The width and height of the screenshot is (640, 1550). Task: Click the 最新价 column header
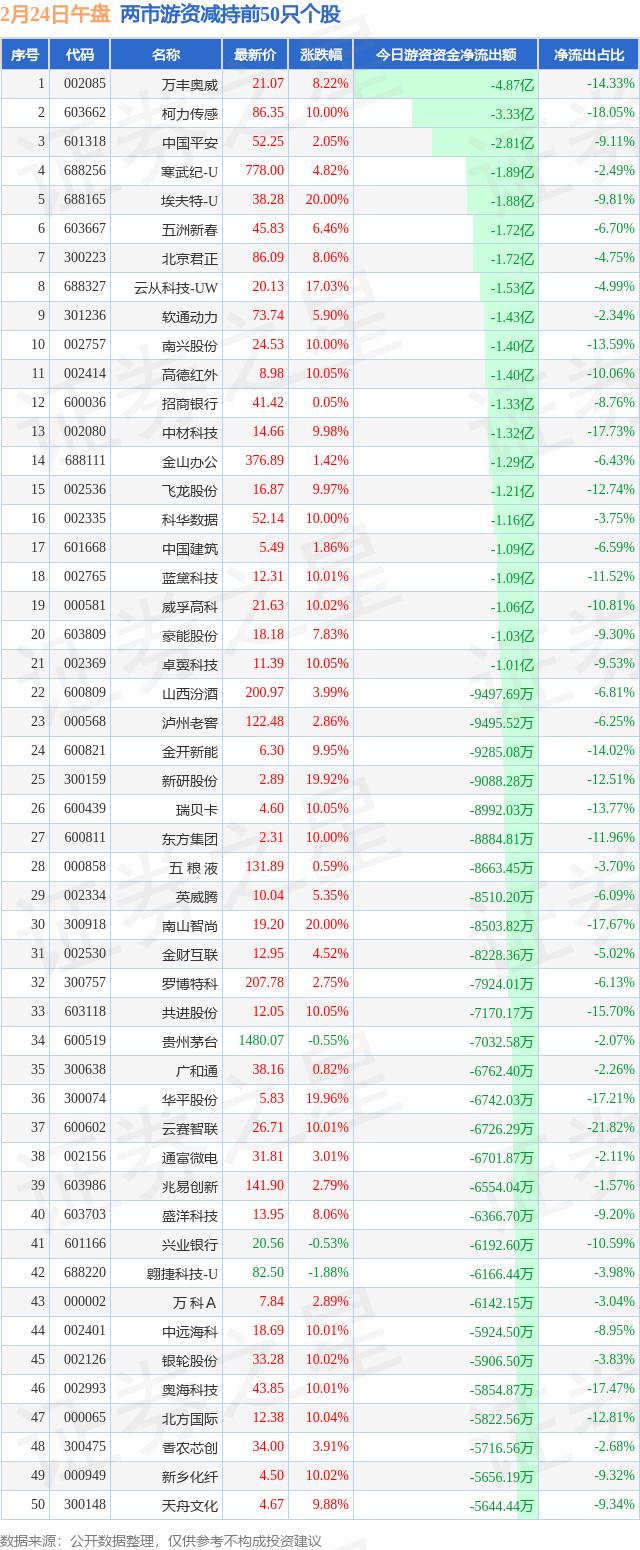pos(255,55)
